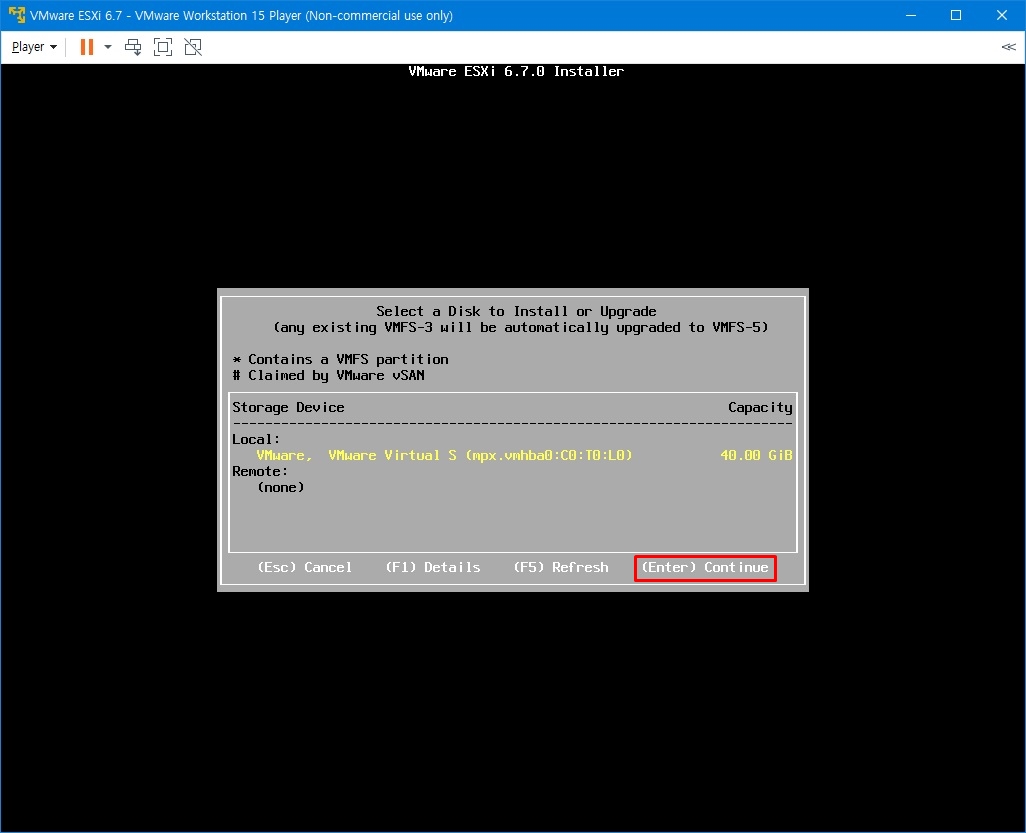Click the Capacity column header

pyautogui.click(x=760, y=407)
